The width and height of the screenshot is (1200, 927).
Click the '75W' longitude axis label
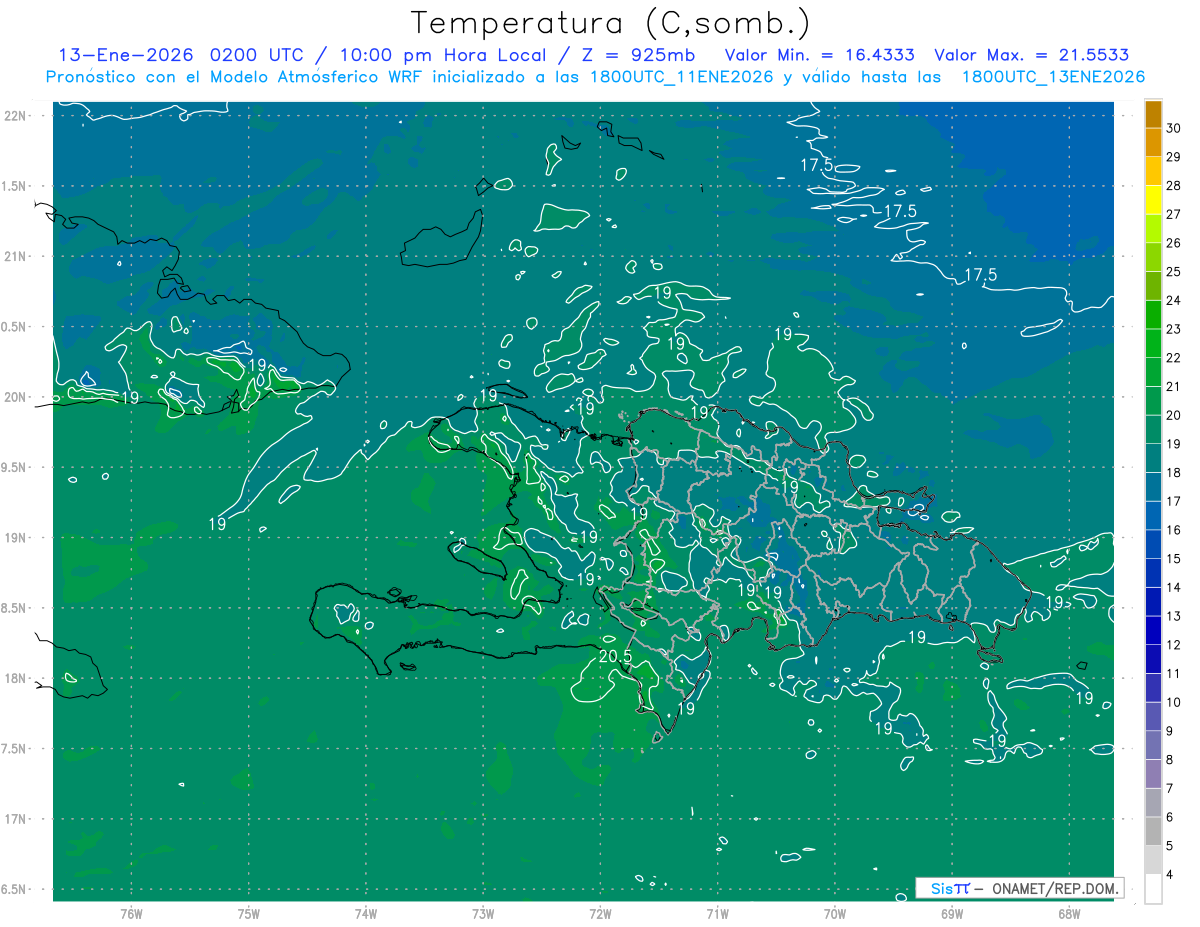coord(249,914)
